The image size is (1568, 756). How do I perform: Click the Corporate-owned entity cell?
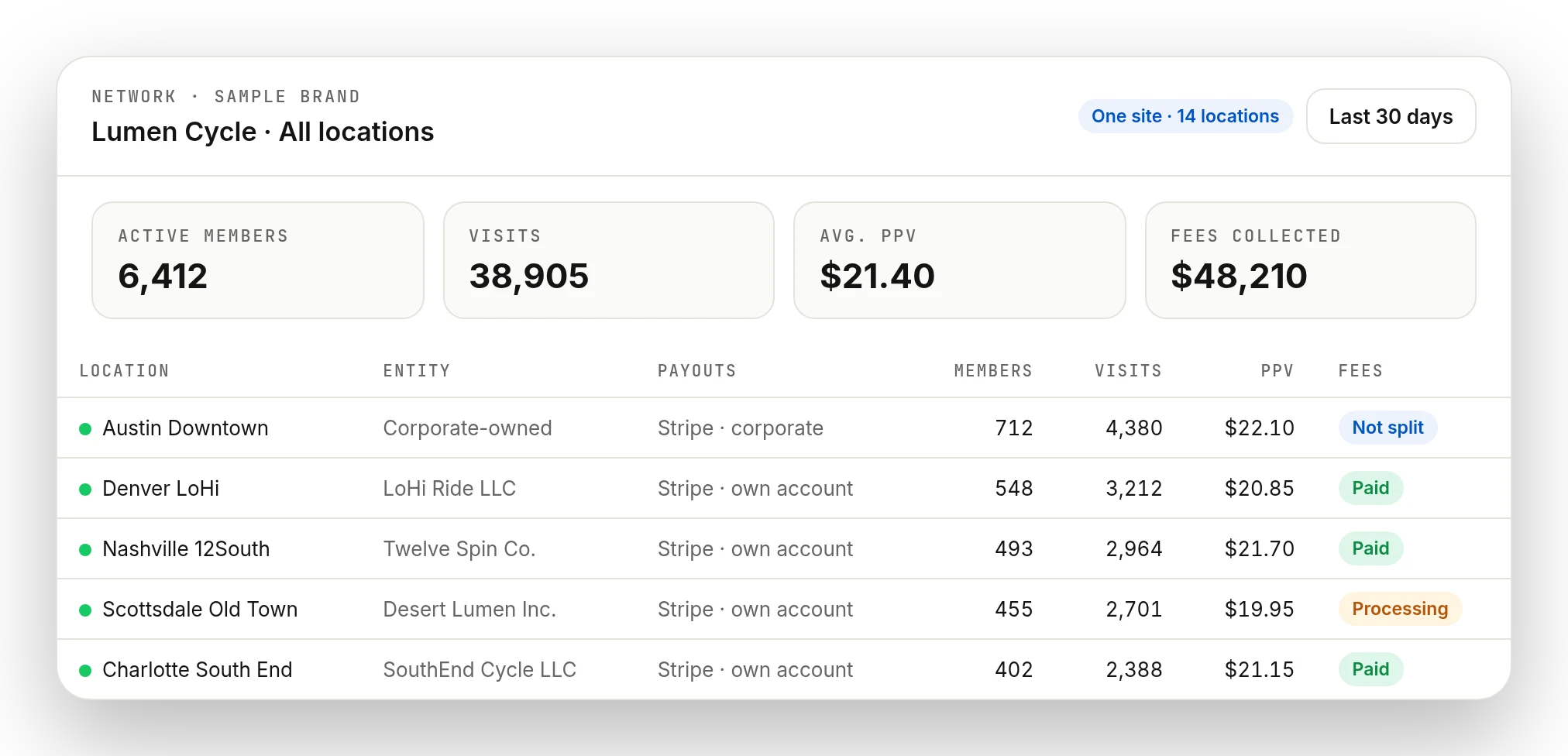(x=467, y=428)
